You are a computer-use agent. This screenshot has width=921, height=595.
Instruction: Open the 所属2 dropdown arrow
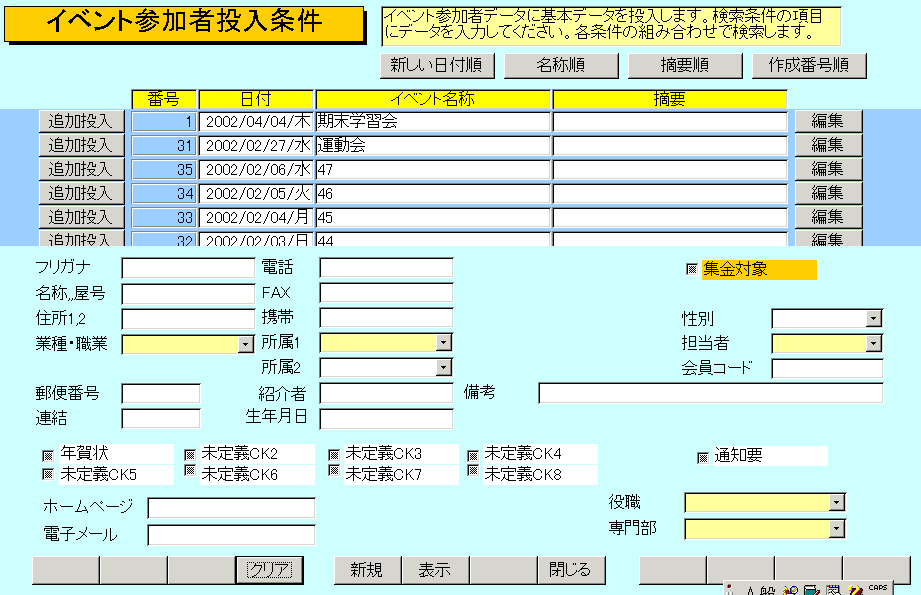(443, 367)
